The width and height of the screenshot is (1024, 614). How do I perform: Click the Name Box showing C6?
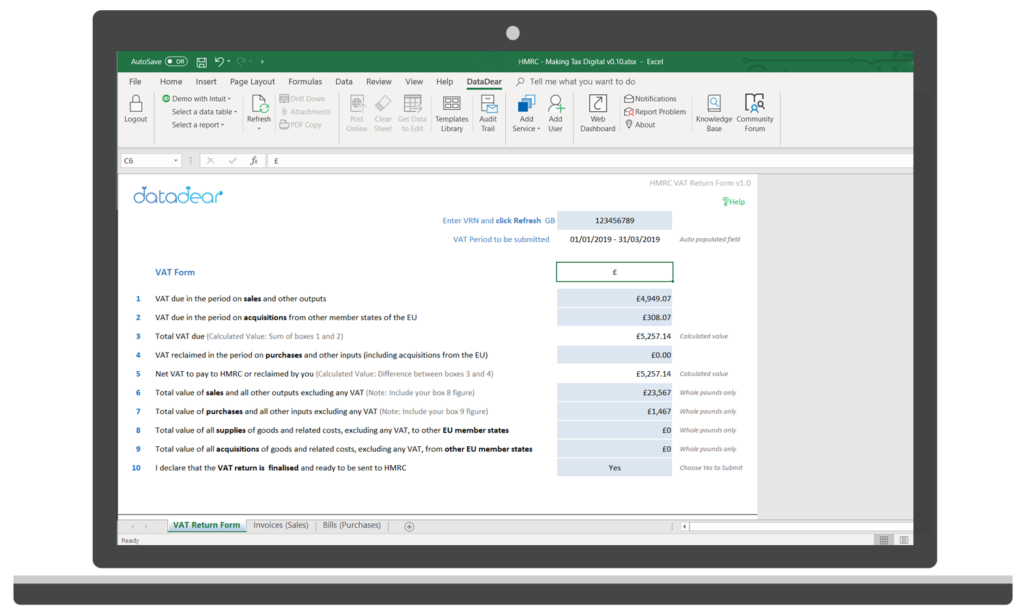tap(145, 161)
